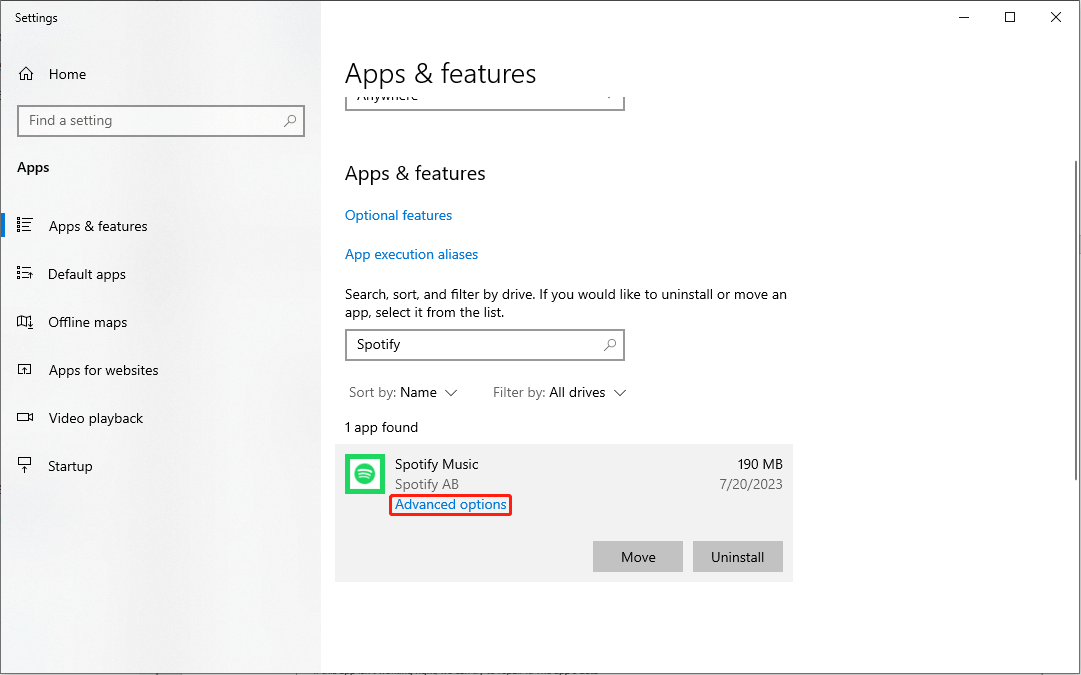Click the Apps & features list icon
The image size is (1081, 675).
click(25, 225)
